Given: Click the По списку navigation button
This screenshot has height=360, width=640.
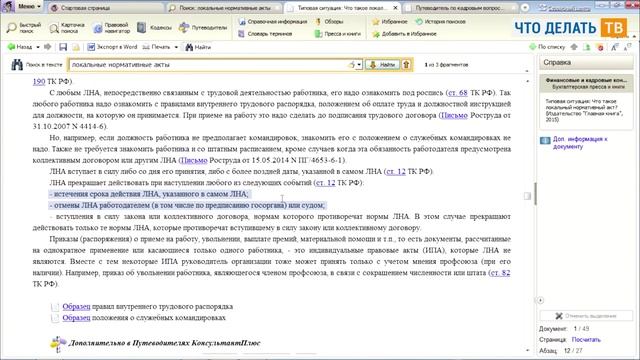Looking at the screenshot, I should (547, 47).
